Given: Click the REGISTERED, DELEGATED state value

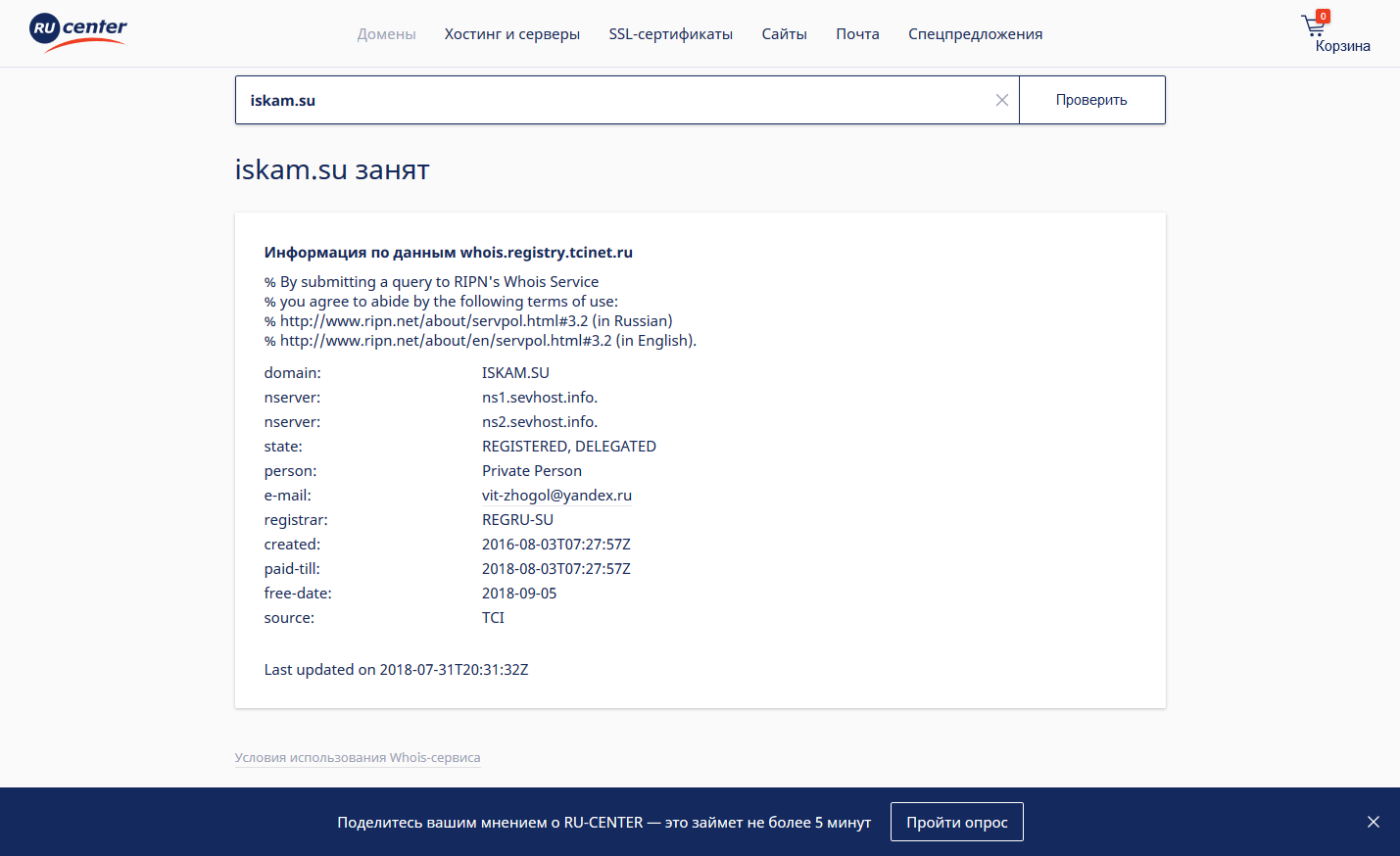Looking at the screenshot, I should click(569, 447).
